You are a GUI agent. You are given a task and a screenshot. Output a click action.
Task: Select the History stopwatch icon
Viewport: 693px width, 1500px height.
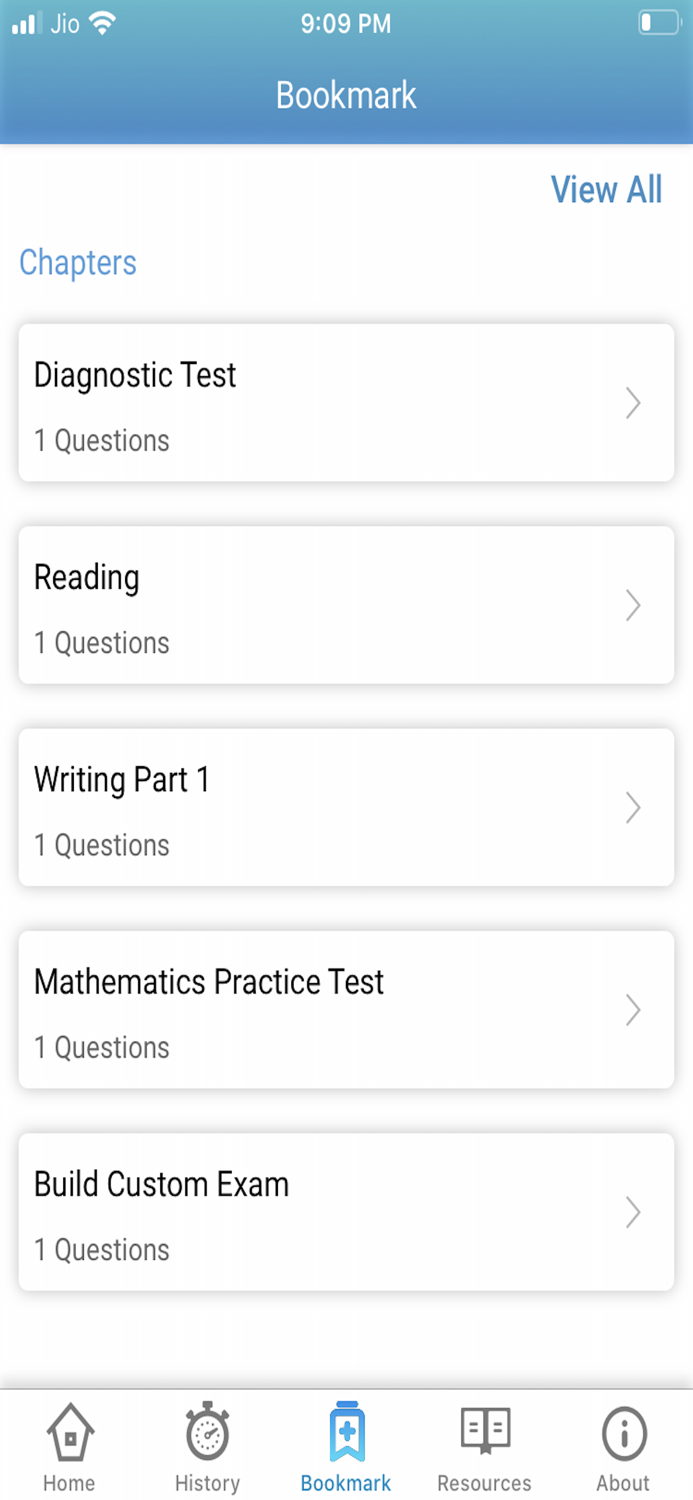coord(207,1434)
